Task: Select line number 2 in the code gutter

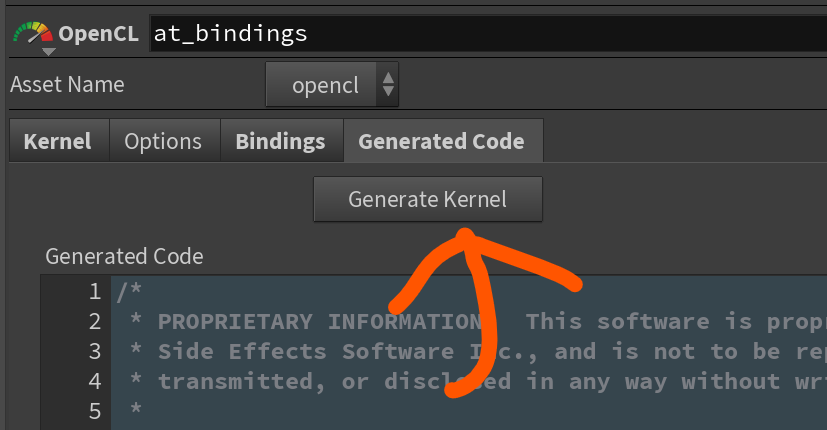Action: click(94, 322)
